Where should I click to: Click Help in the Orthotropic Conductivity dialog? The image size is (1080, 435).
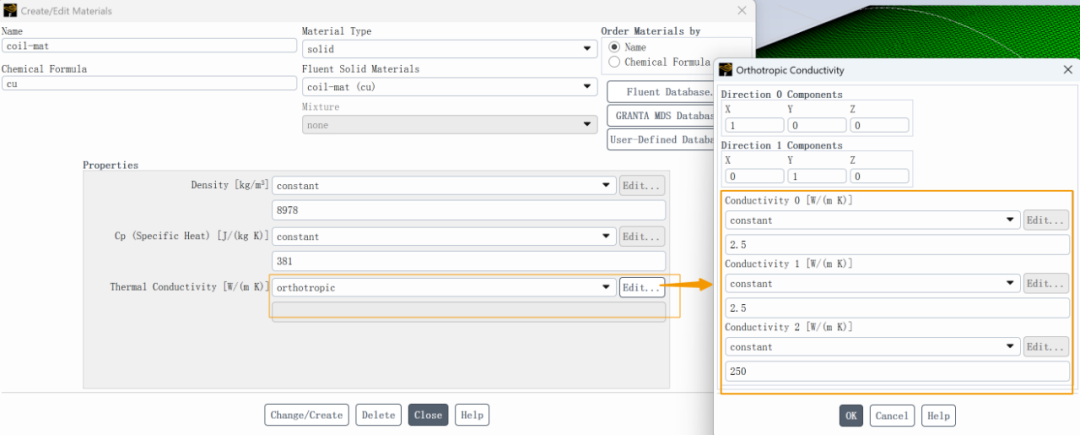click(939, 416)
